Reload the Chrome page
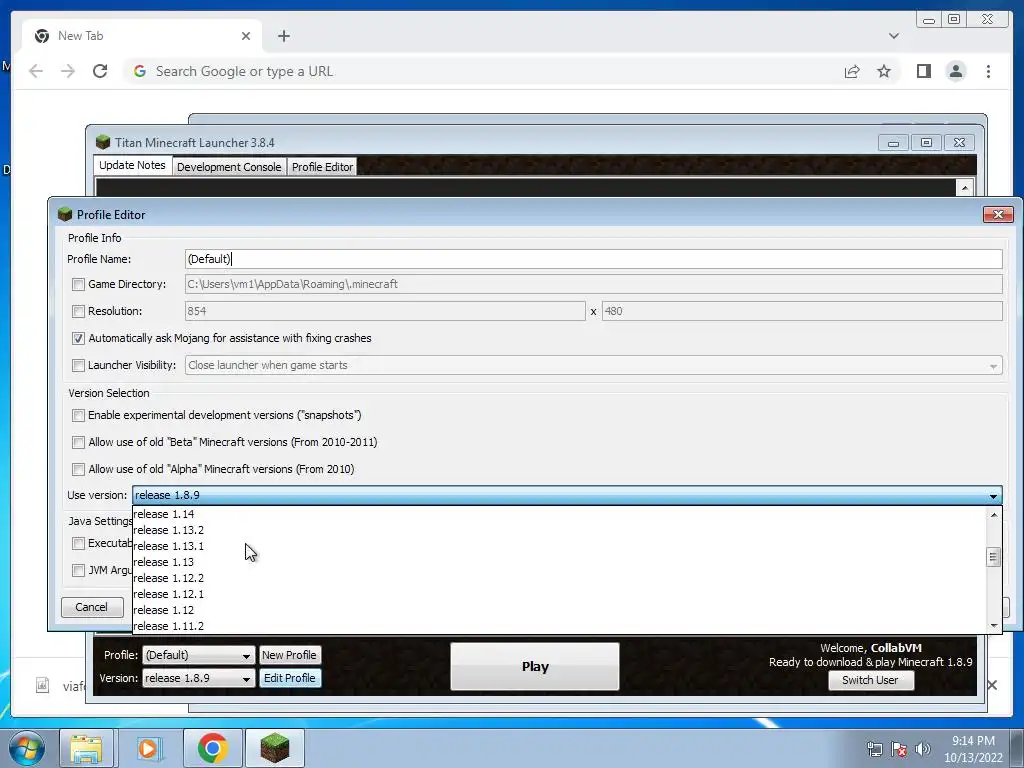 [100, 71]
